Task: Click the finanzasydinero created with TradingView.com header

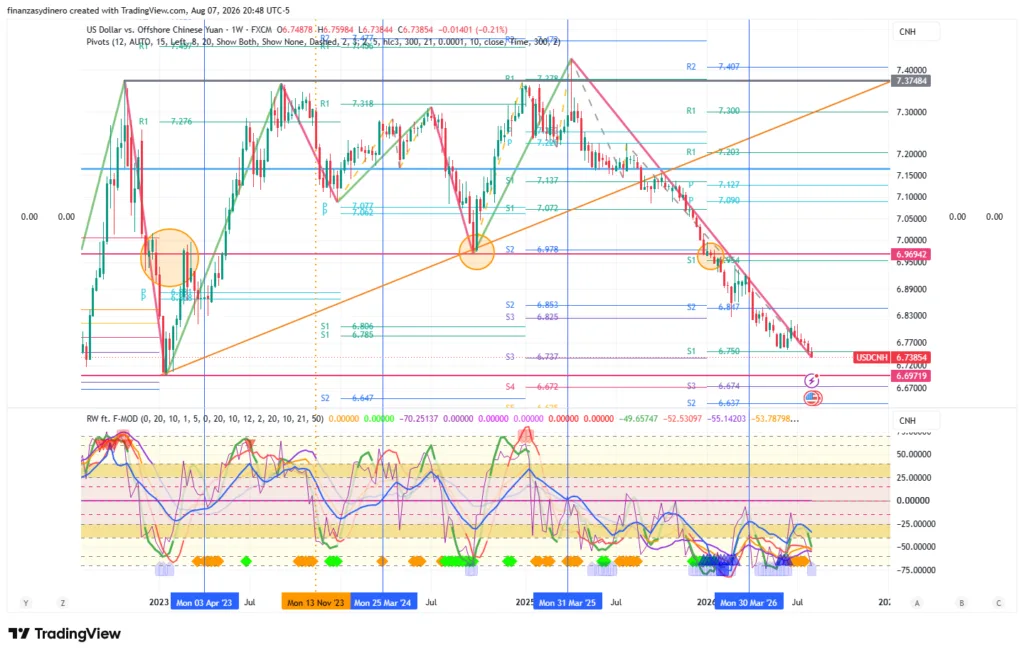Action: (x=148, y=10)
